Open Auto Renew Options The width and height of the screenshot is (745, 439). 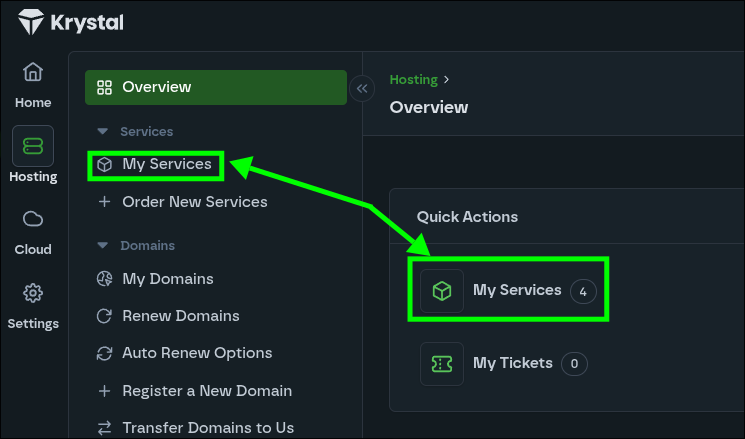[x=197, y=353]
